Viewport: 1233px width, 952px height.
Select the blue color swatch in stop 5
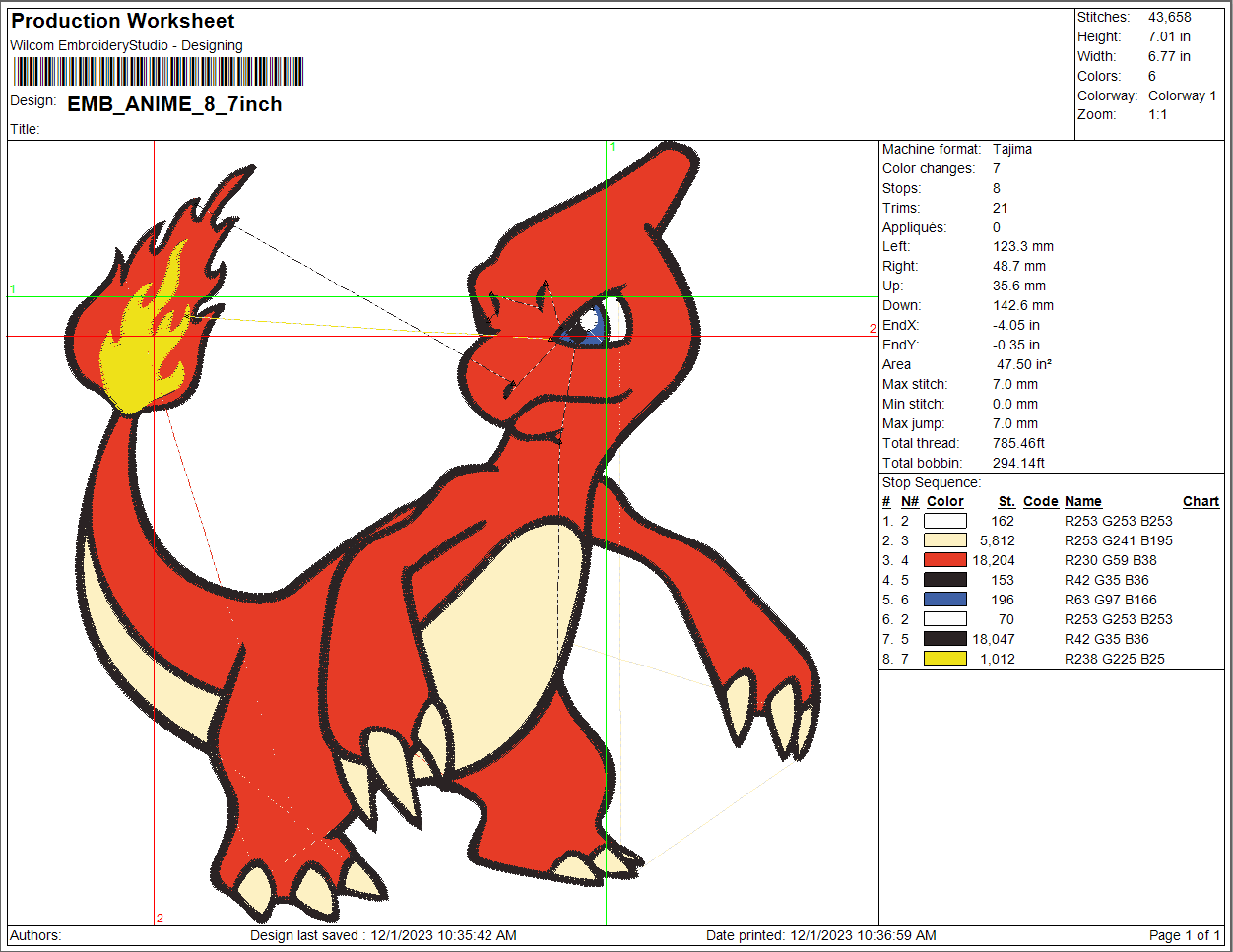[x=944, y=600]
